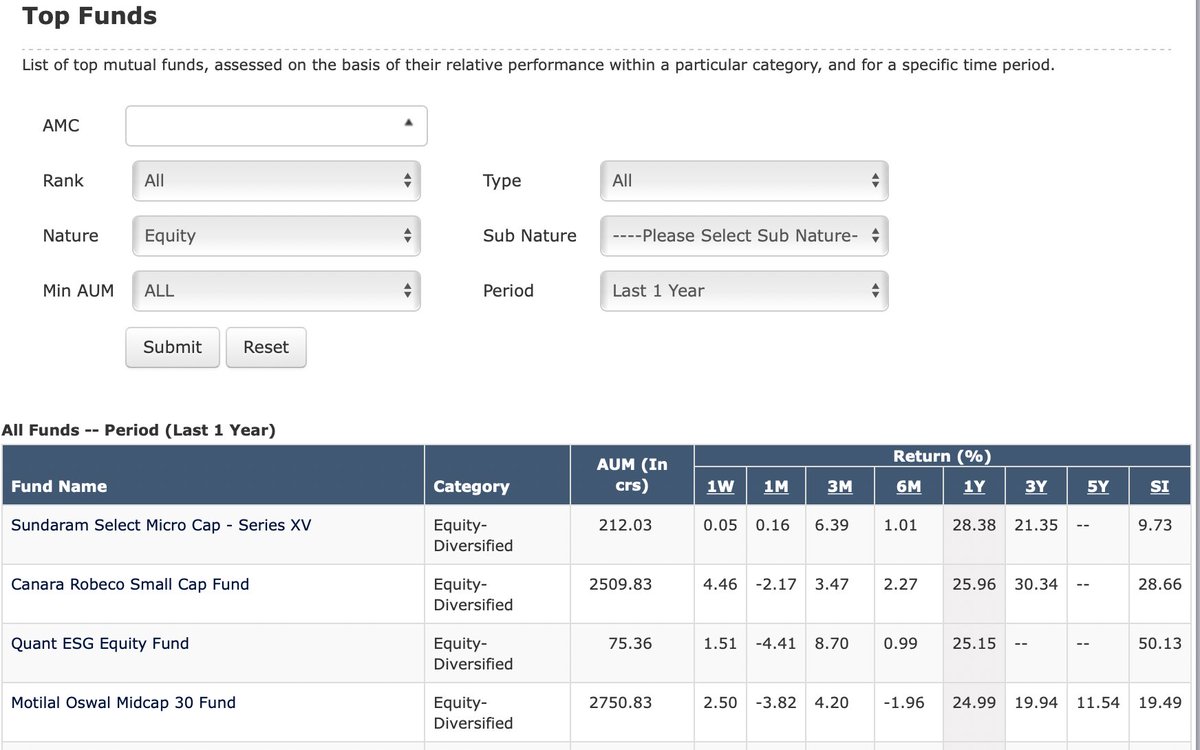Click 5Y return value 11.54

(x=1098, y=703)
